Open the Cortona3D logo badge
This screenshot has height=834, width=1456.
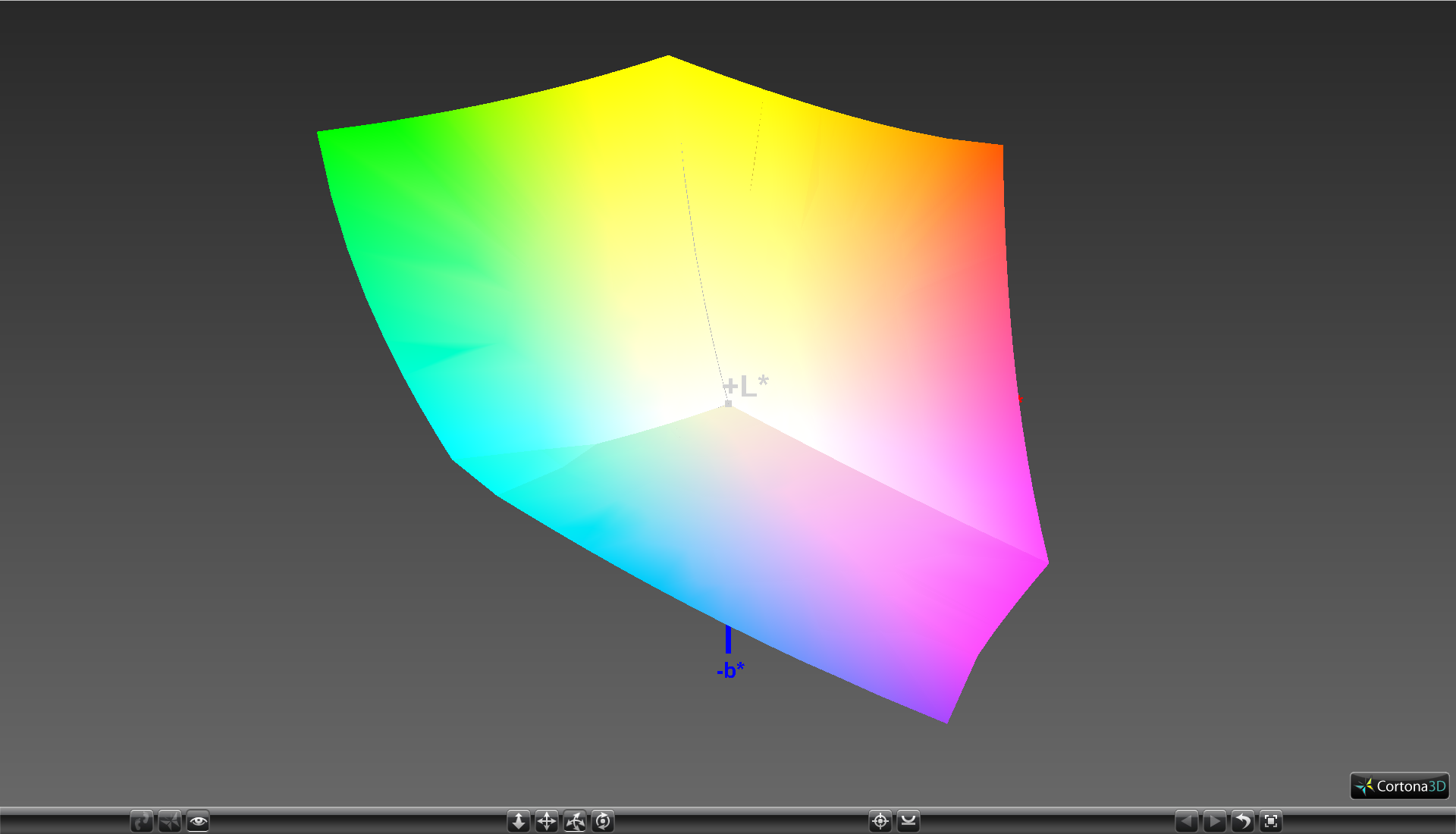coord(1400,786)
